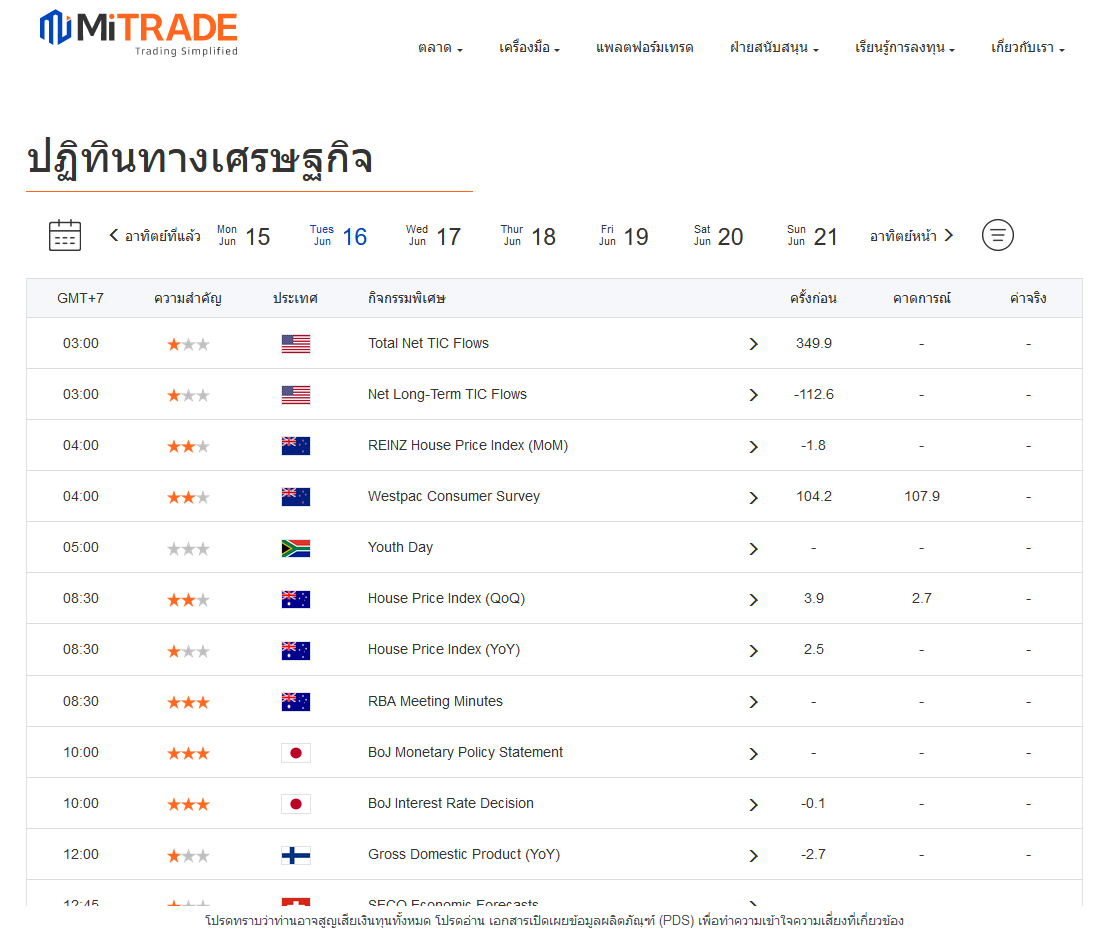The height and width of the screenshot is (931, 1117).
Task: Expand details arrow for REINZ House Price Index
Action: point(753,447)
